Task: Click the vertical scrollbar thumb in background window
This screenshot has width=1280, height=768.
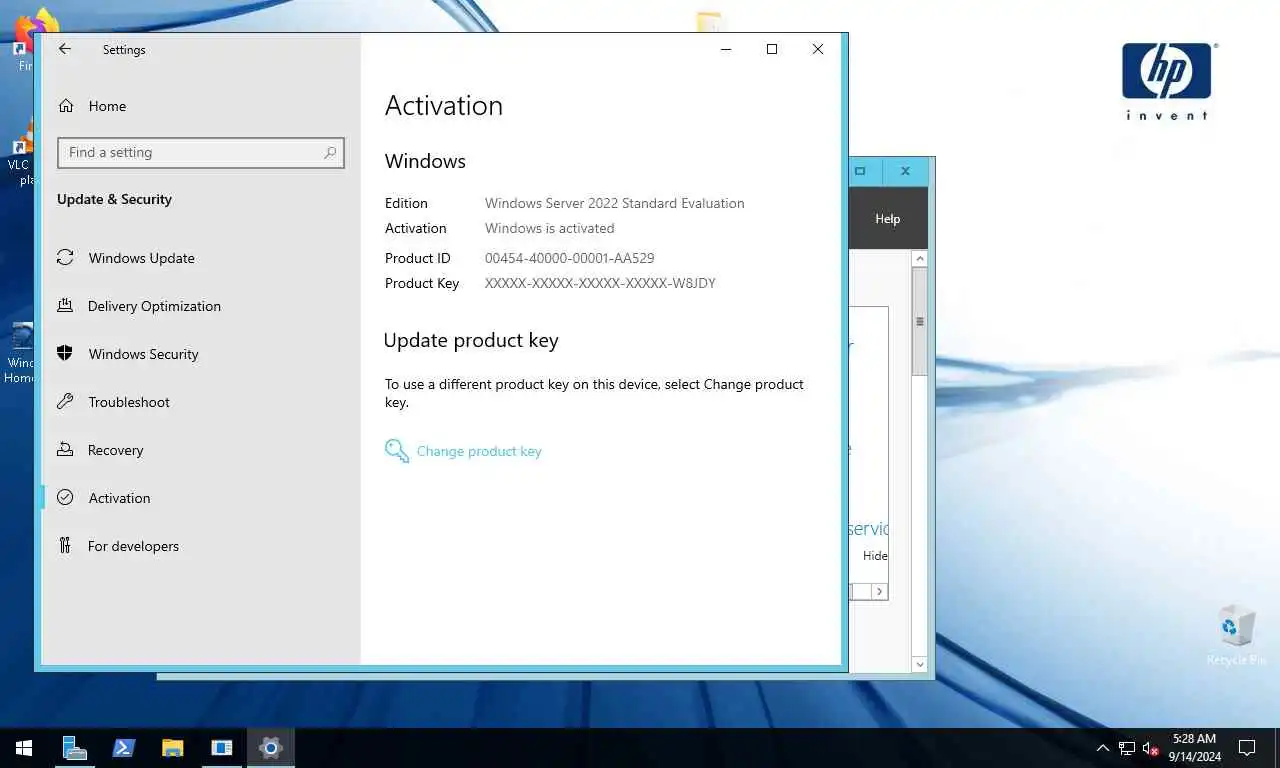Action: (920, 321)
